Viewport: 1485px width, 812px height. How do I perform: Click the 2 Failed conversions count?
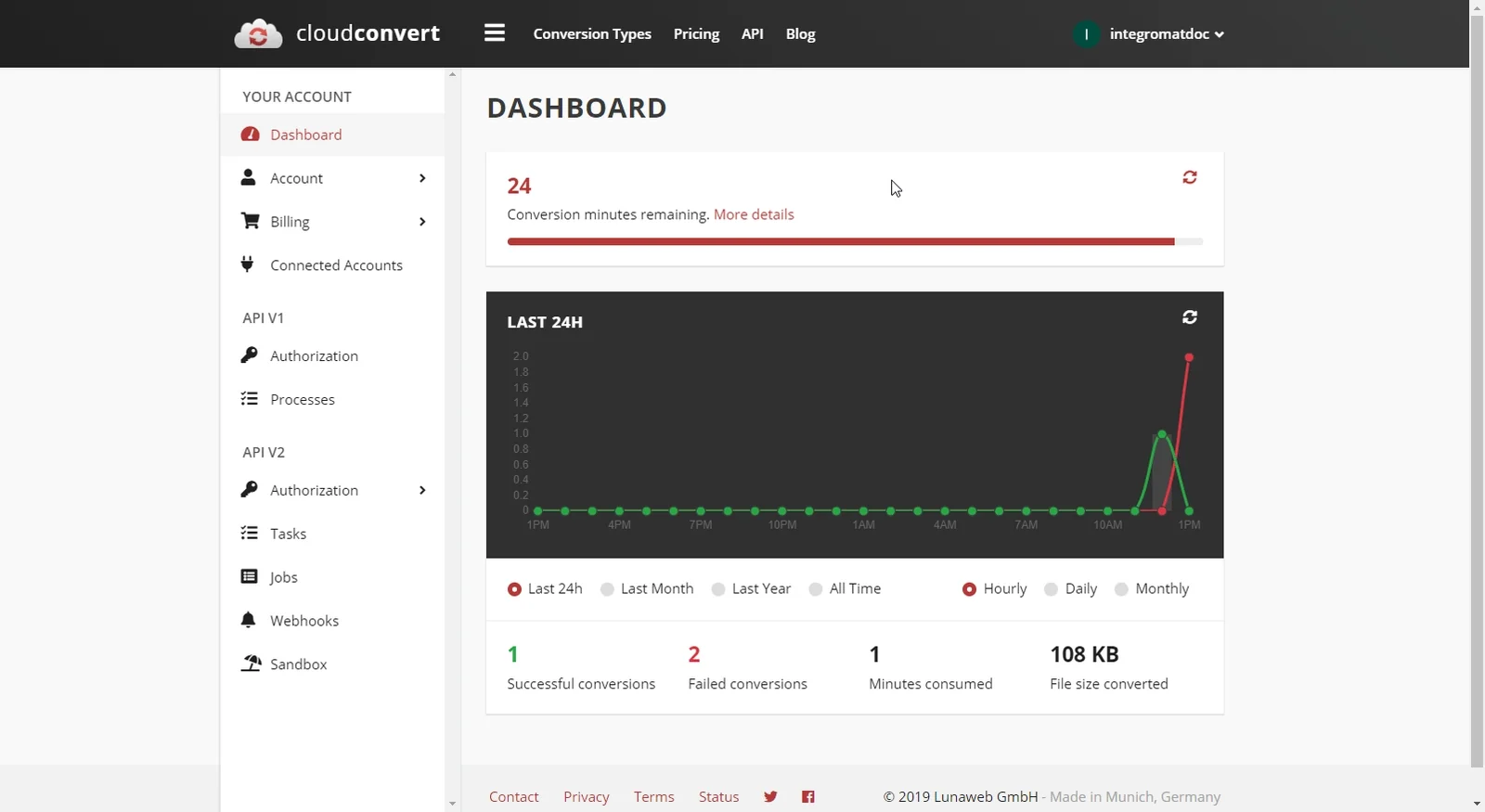click(694, 654)
